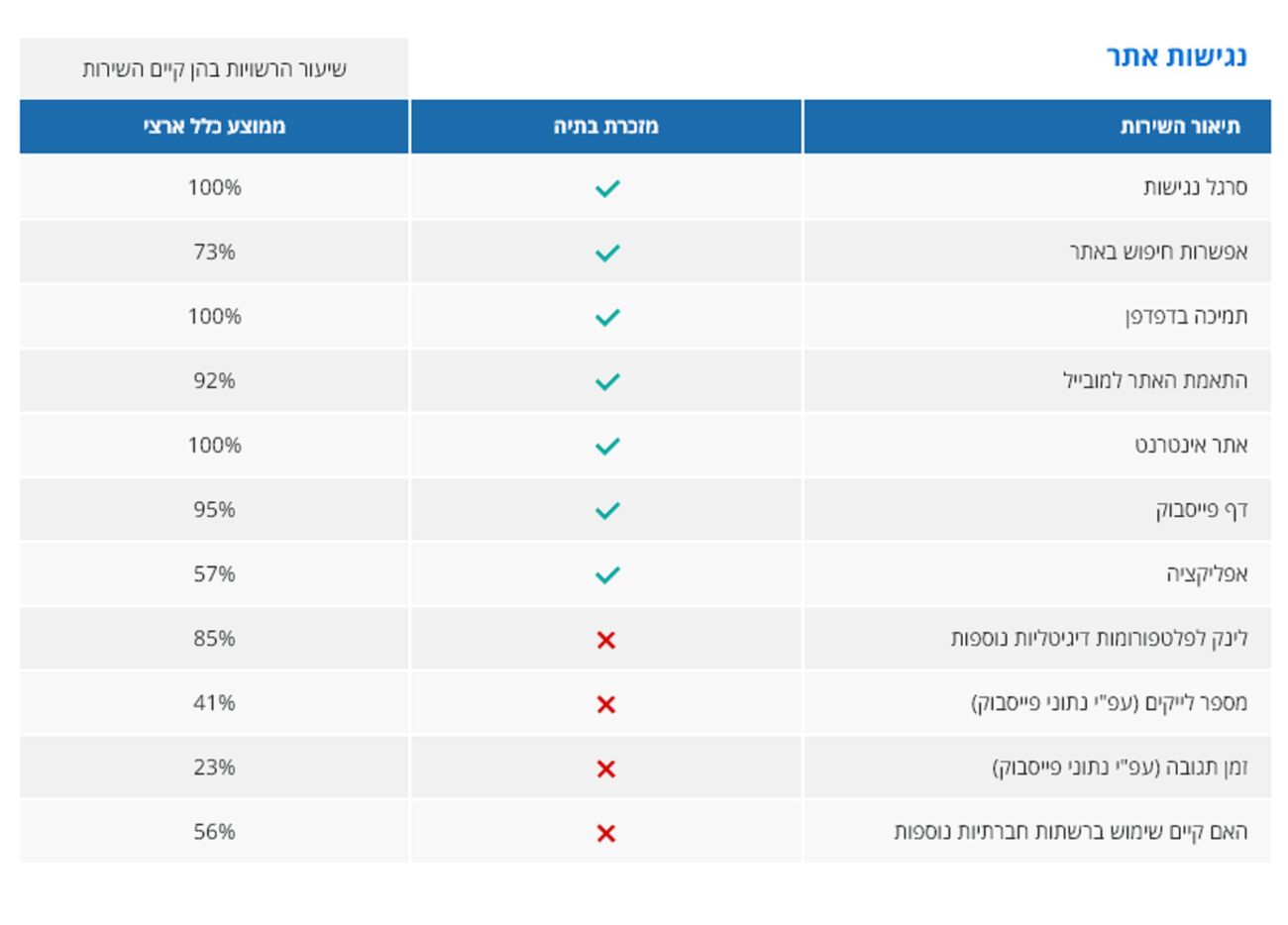The image size is (1288, 925).
Task: Click the נגישות אתר title
Action: (x=1176, y=56)
